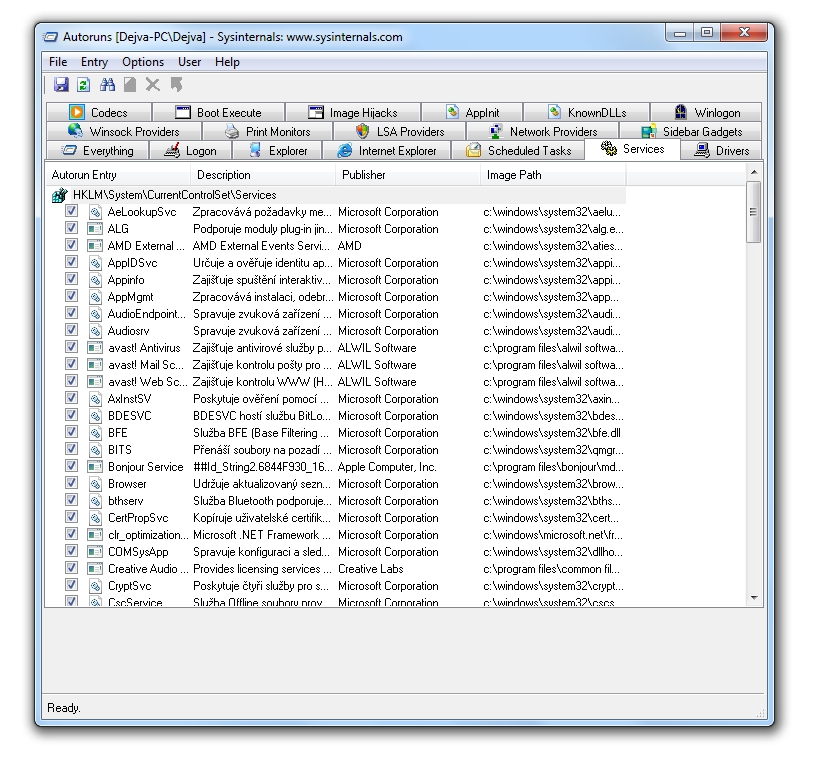Click the Refresh toolbar icon

click(x=84, y=85)
